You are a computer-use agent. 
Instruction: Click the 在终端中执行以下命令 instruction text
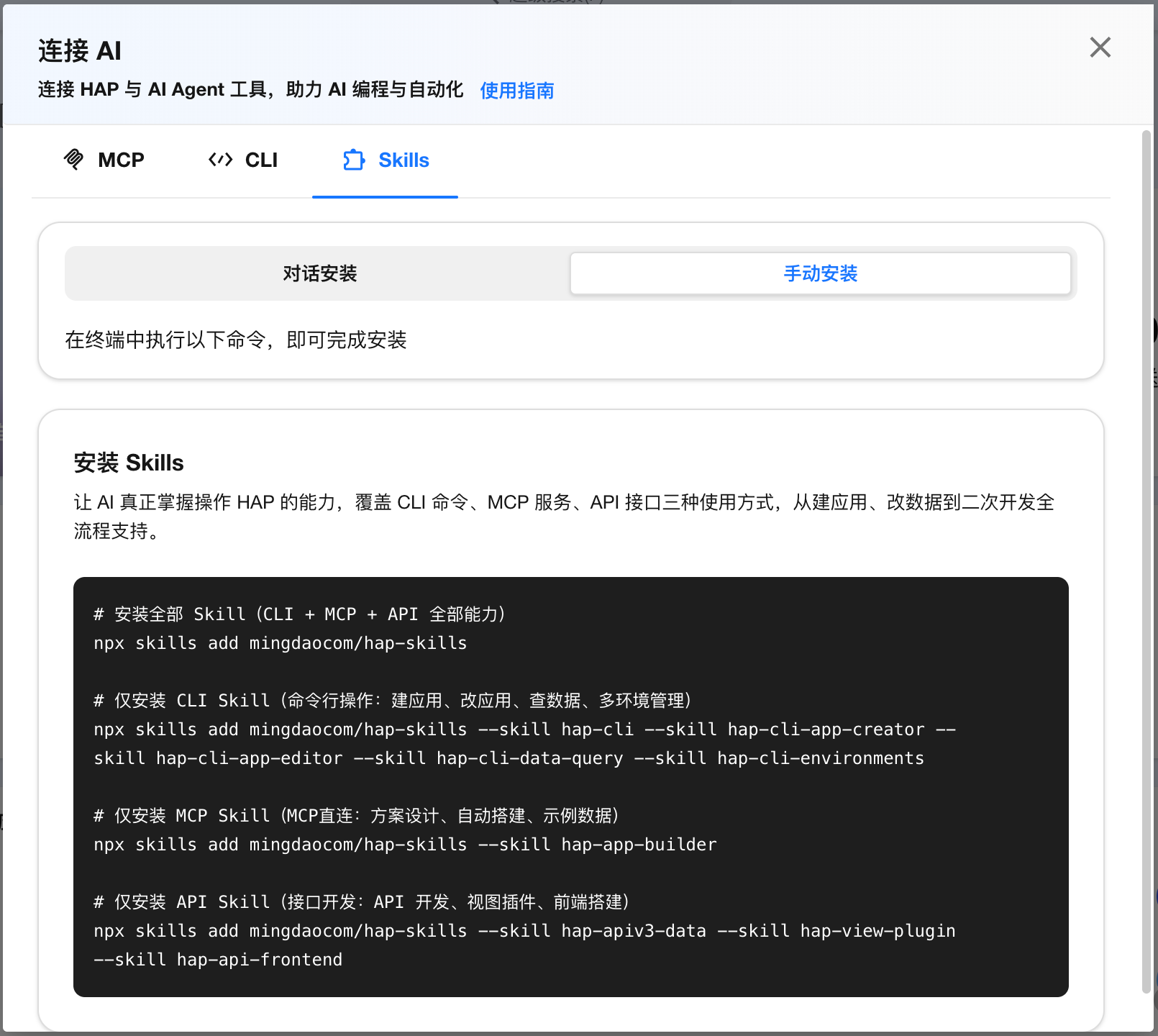236,340
